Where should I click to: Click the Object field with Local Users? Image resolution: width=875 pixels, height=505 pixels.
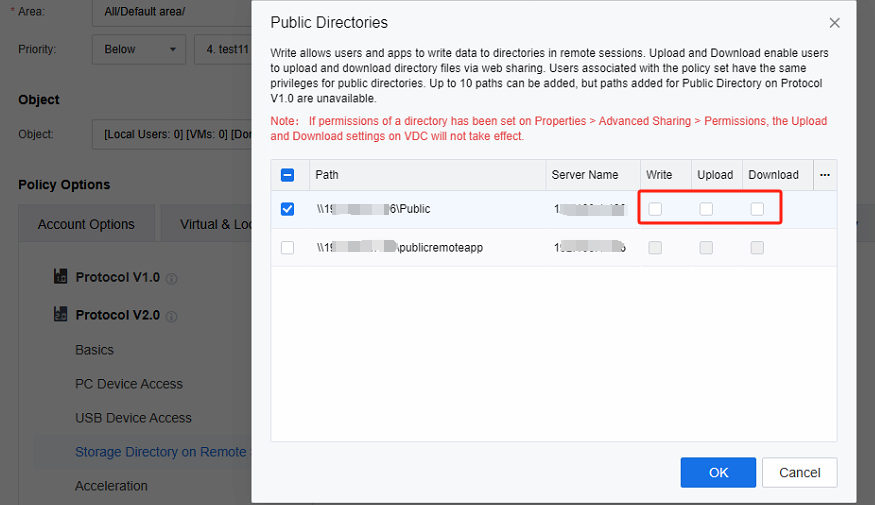[175, 134]
